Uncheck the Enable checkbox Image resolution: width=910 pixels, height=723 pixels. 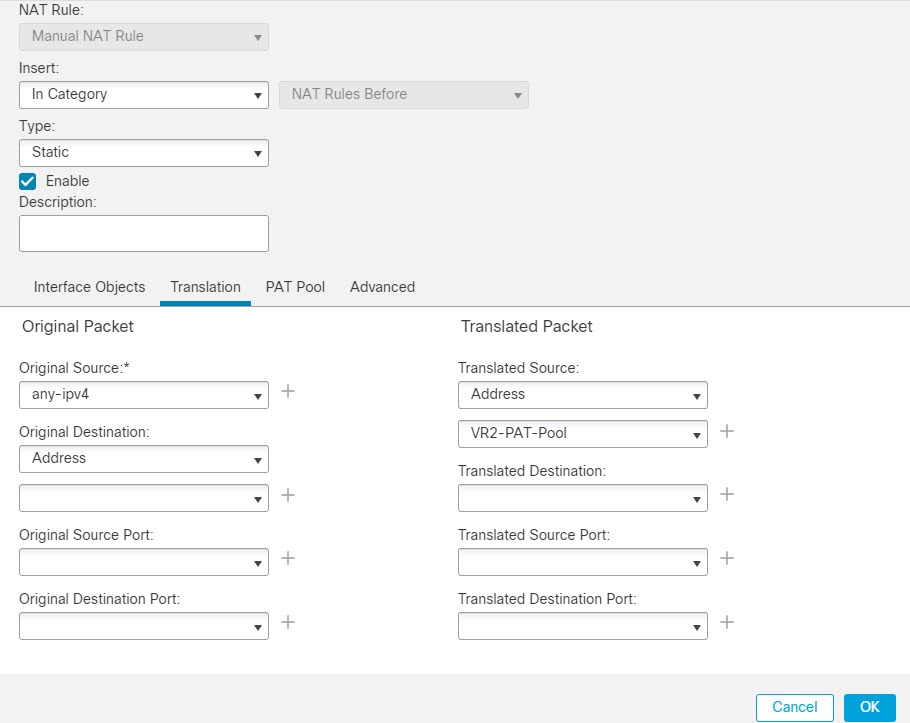tap(27, 181)
